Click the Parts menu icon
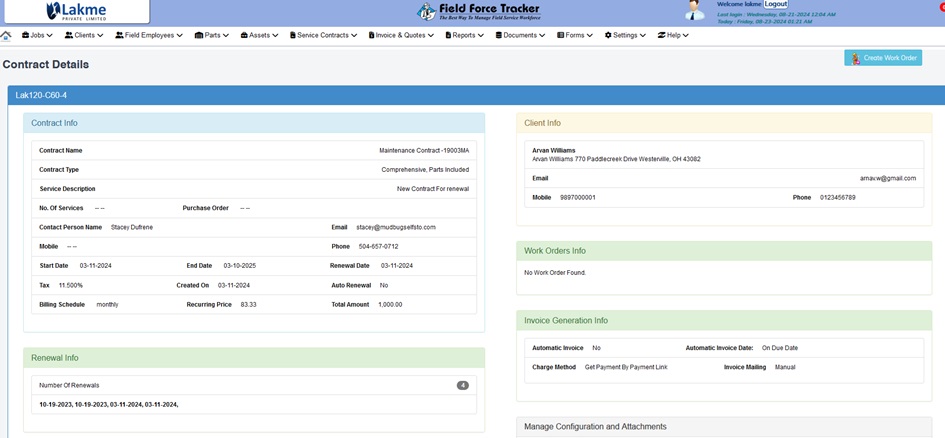This screenshot has height=438, width=945. pyautogui.click(x=199, y=36)
